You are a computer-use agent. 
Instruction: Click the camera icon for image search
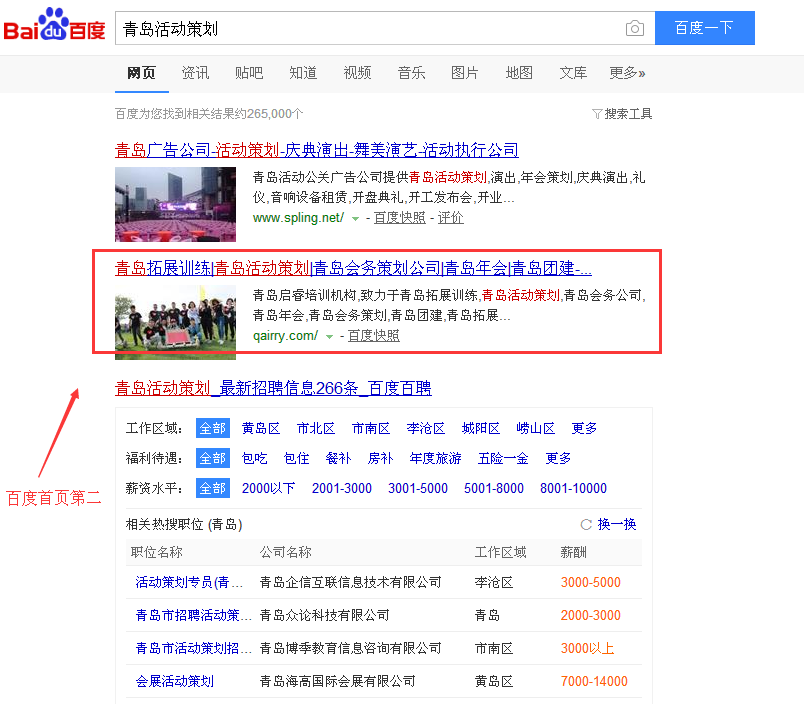click(x=635, y=28)
